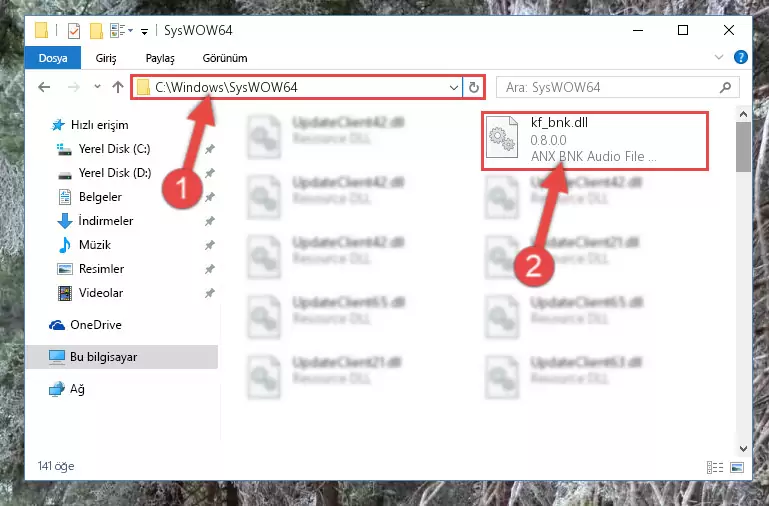Click the pin icon beside İndirmeler
This screenshot has width=769, height=506.
click(x=209, y=221)
